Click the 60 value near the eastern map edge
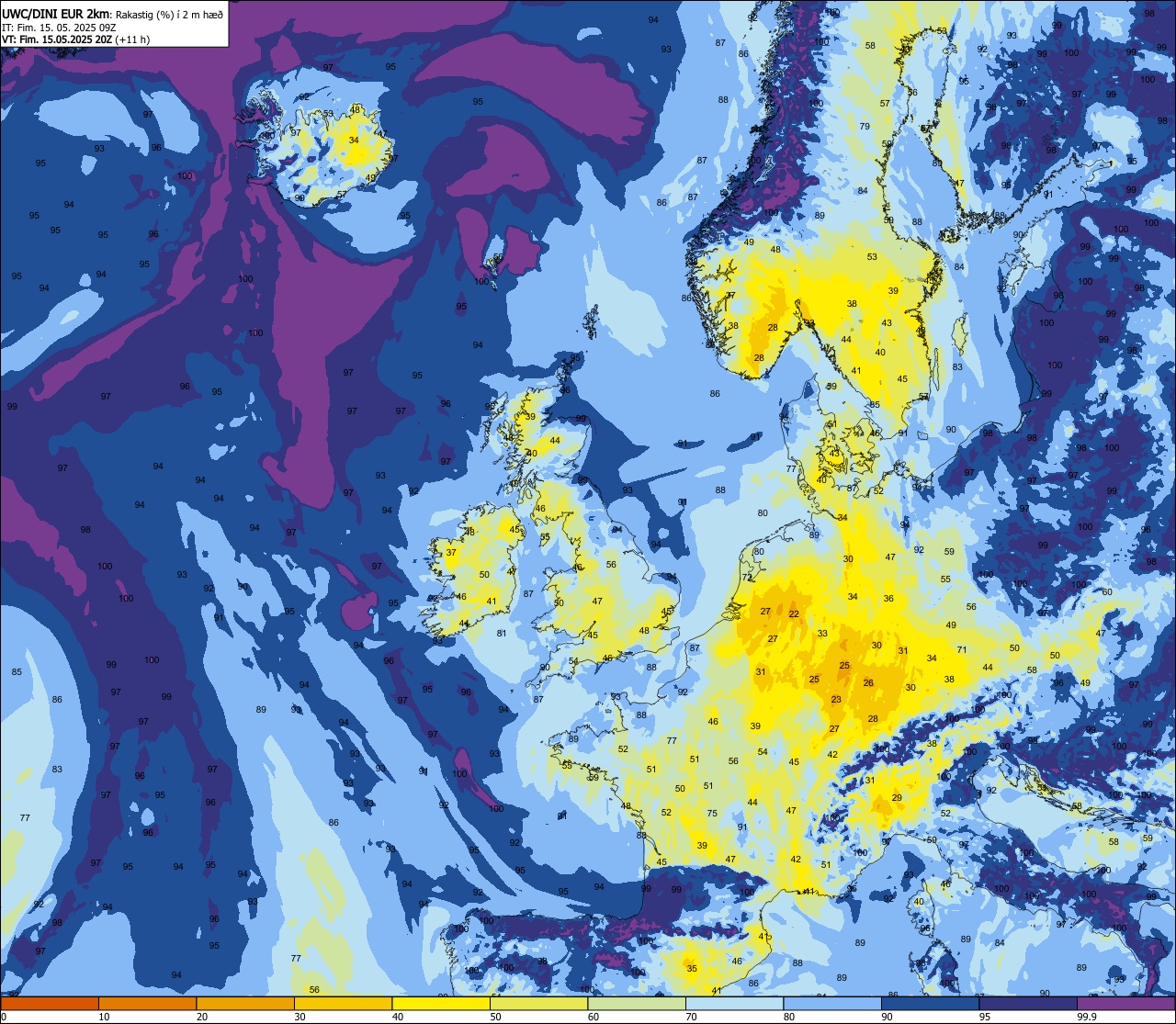This screenshot has width=1176, height=1024. [1107, 592]
